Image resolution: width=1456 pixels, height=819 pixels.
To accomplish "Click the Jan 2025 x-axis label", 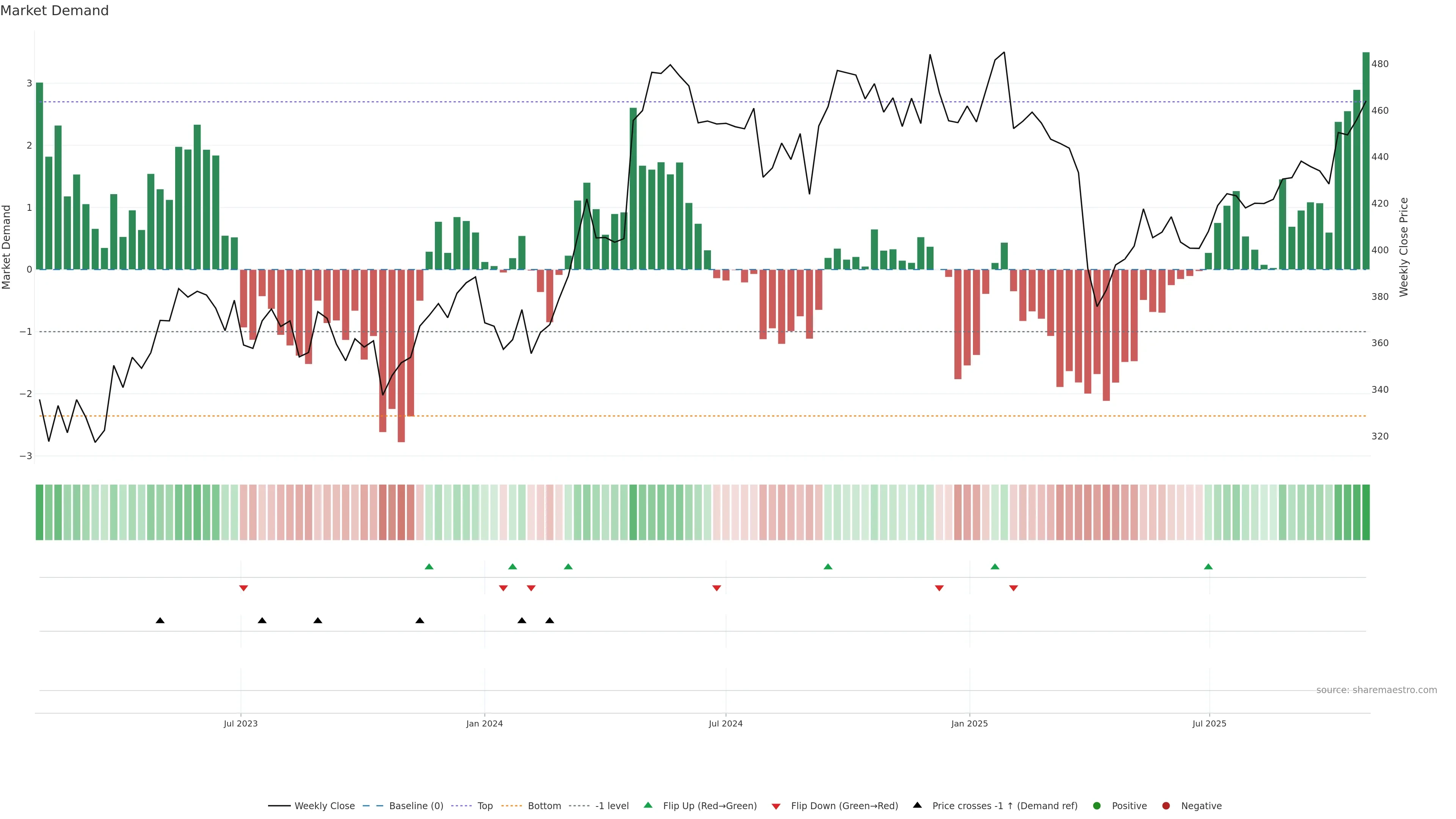I will coord(970,723).
